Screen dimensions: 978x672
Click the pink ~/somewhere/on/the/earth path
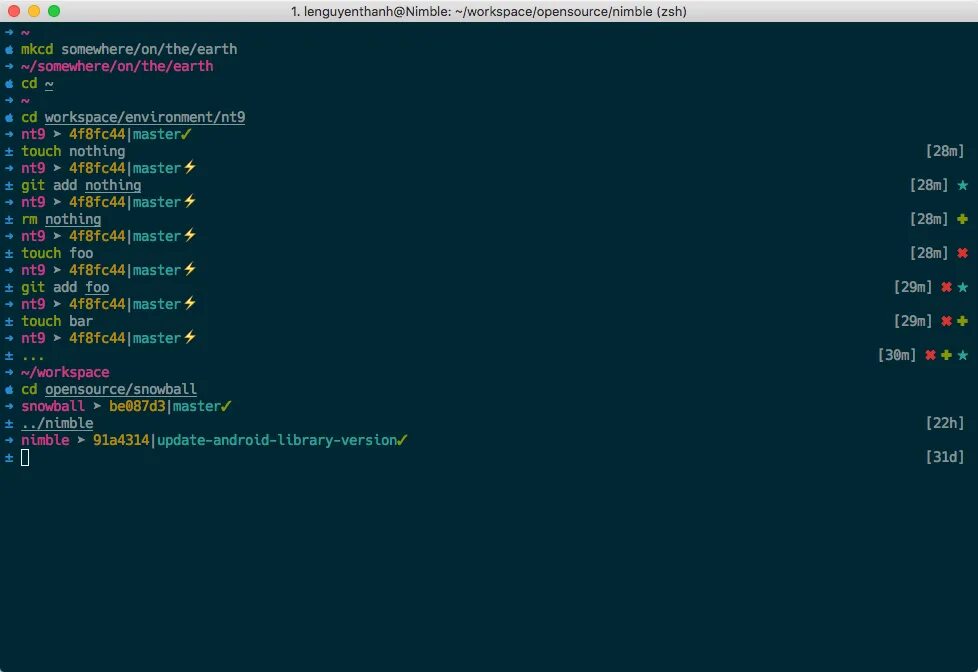tap(117, 66)
